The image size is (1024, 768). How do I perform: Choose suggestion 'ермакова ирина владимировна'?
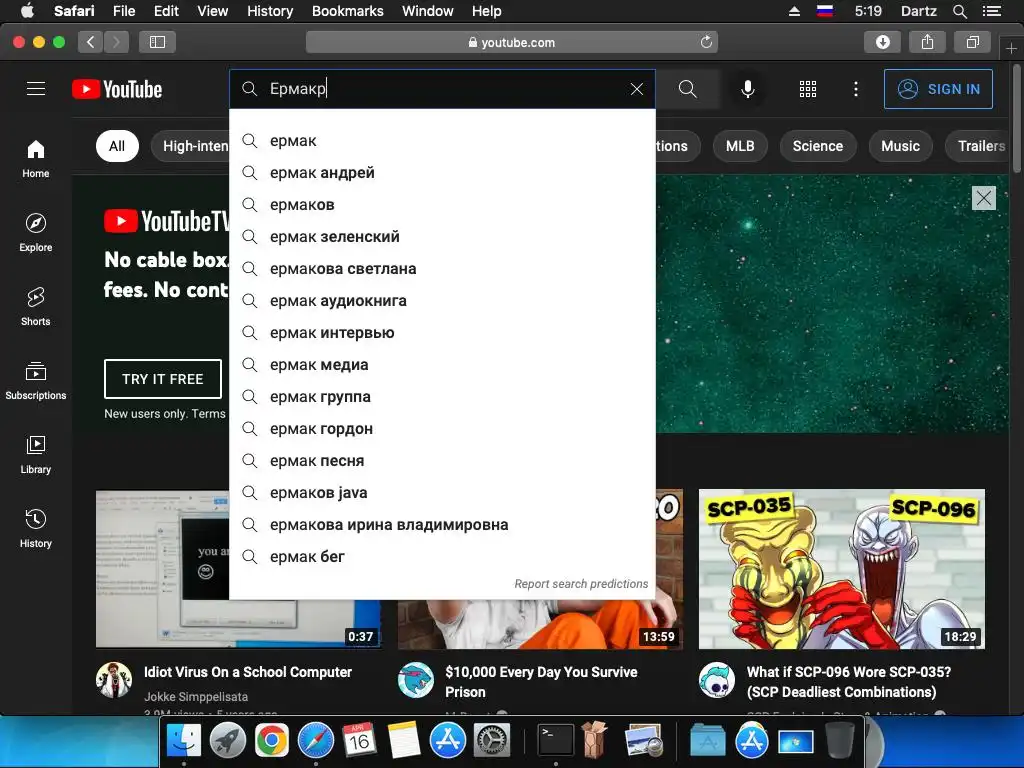(x=442, y=524)
